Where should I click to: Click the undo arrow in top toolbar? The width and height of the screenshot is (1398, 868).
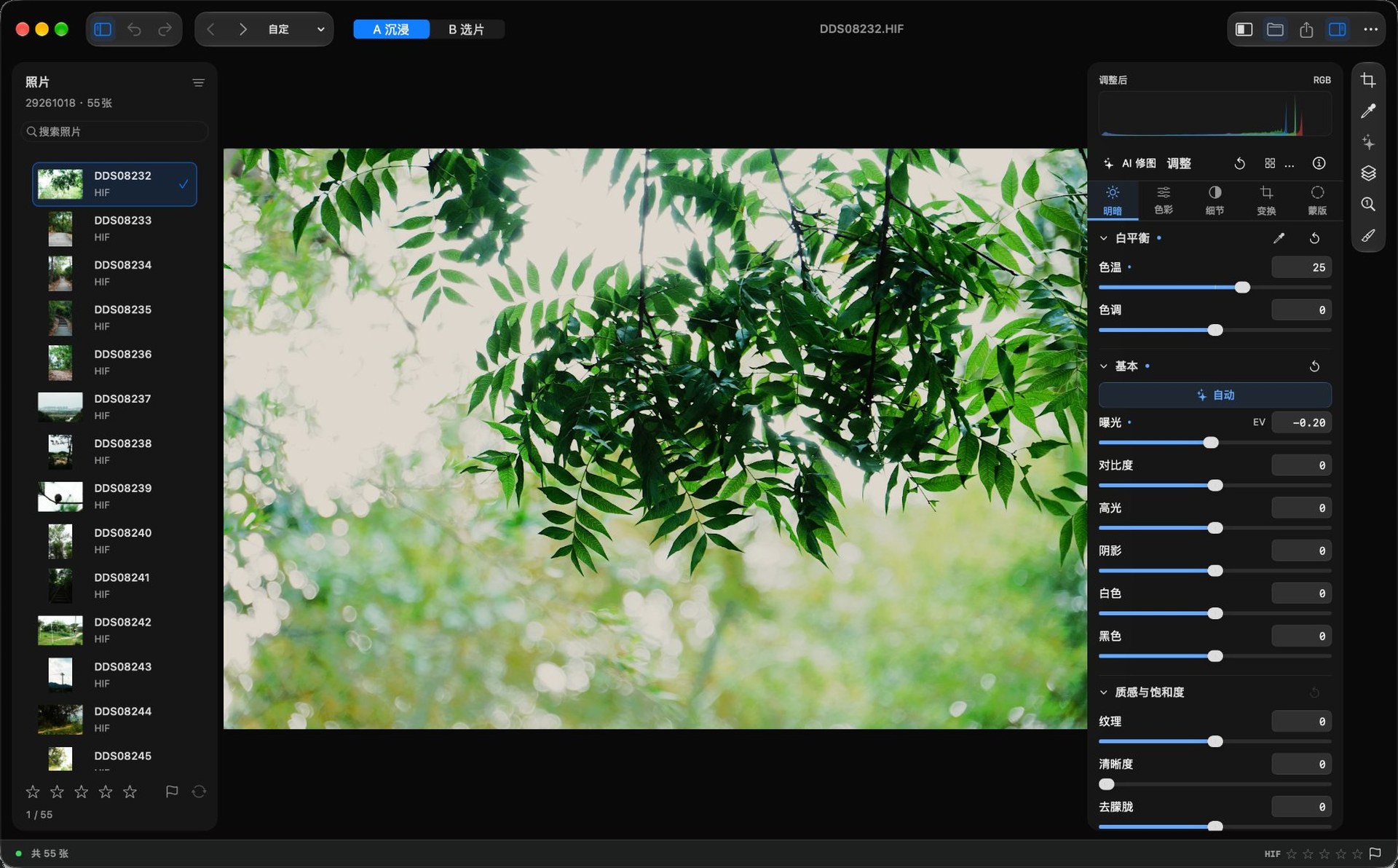click(134, 29)
